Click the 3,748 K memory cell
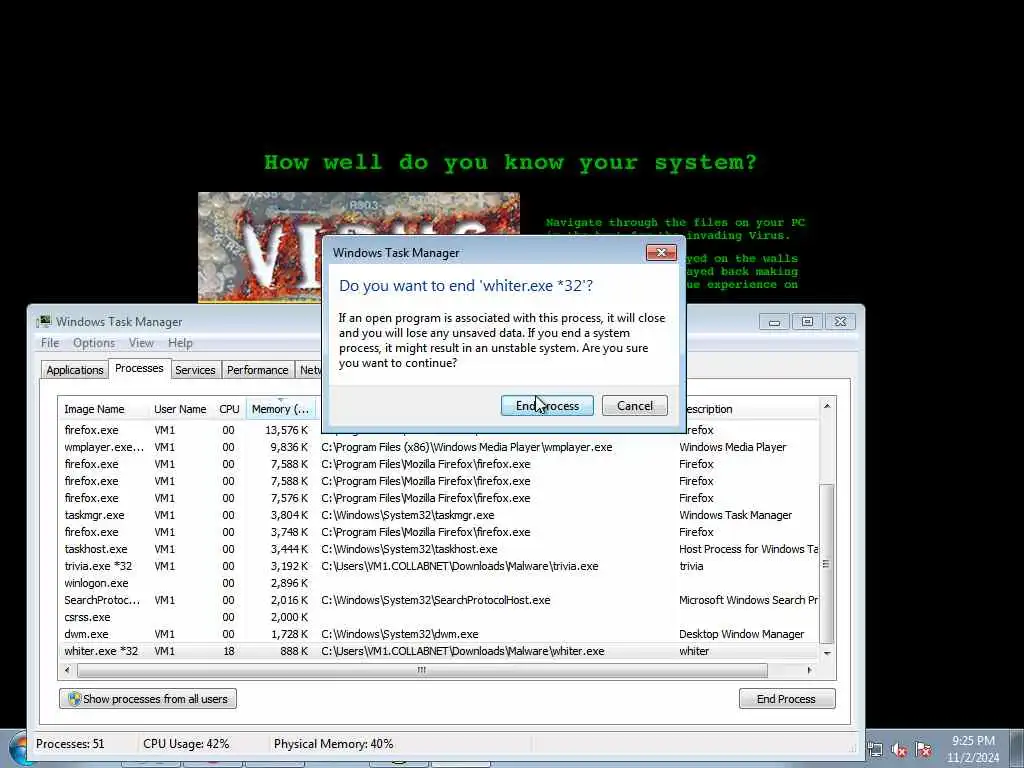The image size is (1024, 768). click(x=289, y=532)
